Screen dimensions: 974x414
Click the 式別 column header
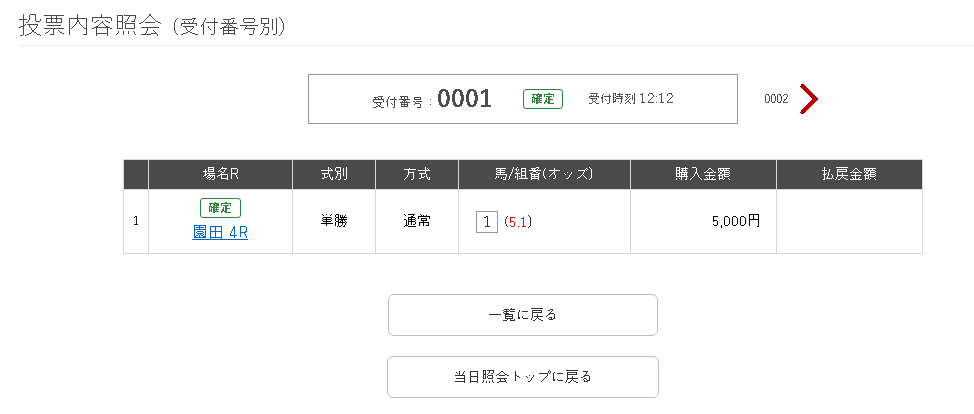pyautogui.click(x=334, y=174)
